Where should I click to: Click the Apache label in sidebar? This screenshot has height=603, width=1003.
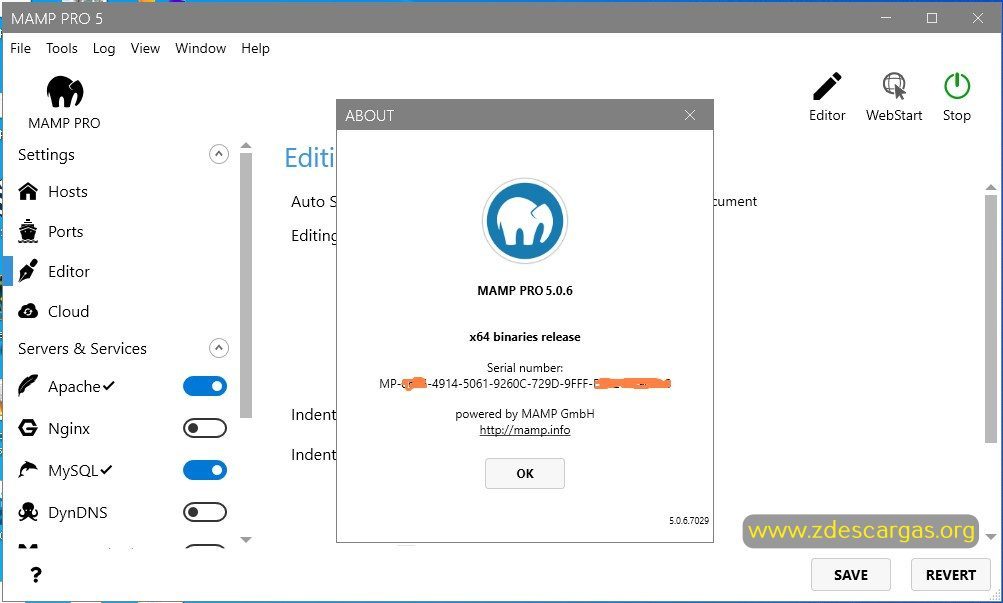[x=74, y=386]
